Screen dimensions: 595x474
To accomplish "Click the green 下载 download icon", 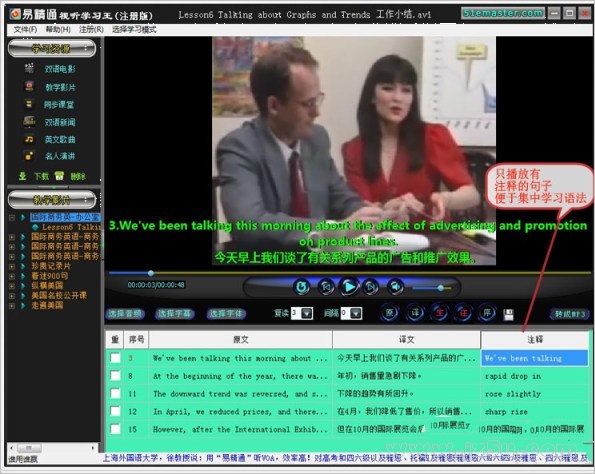I will (x=23, y=176).
